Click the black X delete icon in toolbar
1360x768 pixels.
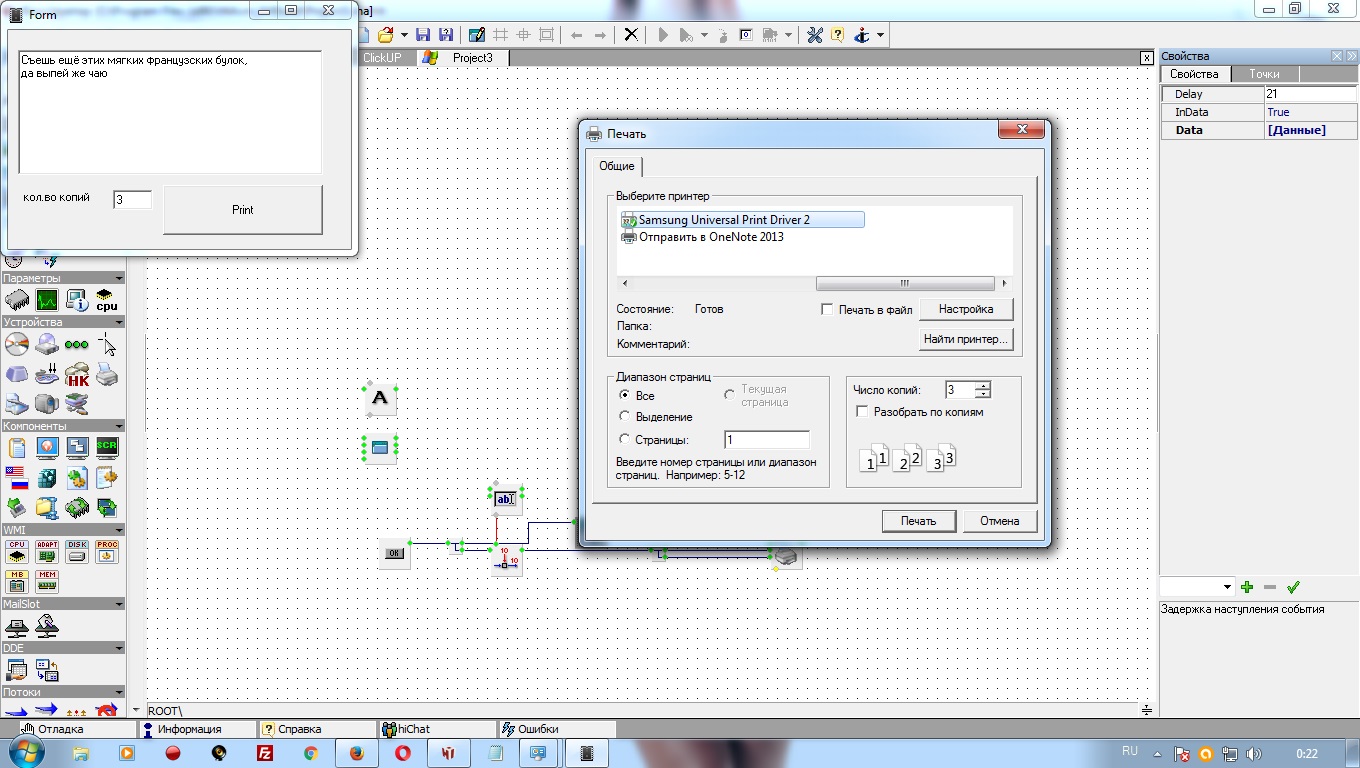tap(631, 35)
